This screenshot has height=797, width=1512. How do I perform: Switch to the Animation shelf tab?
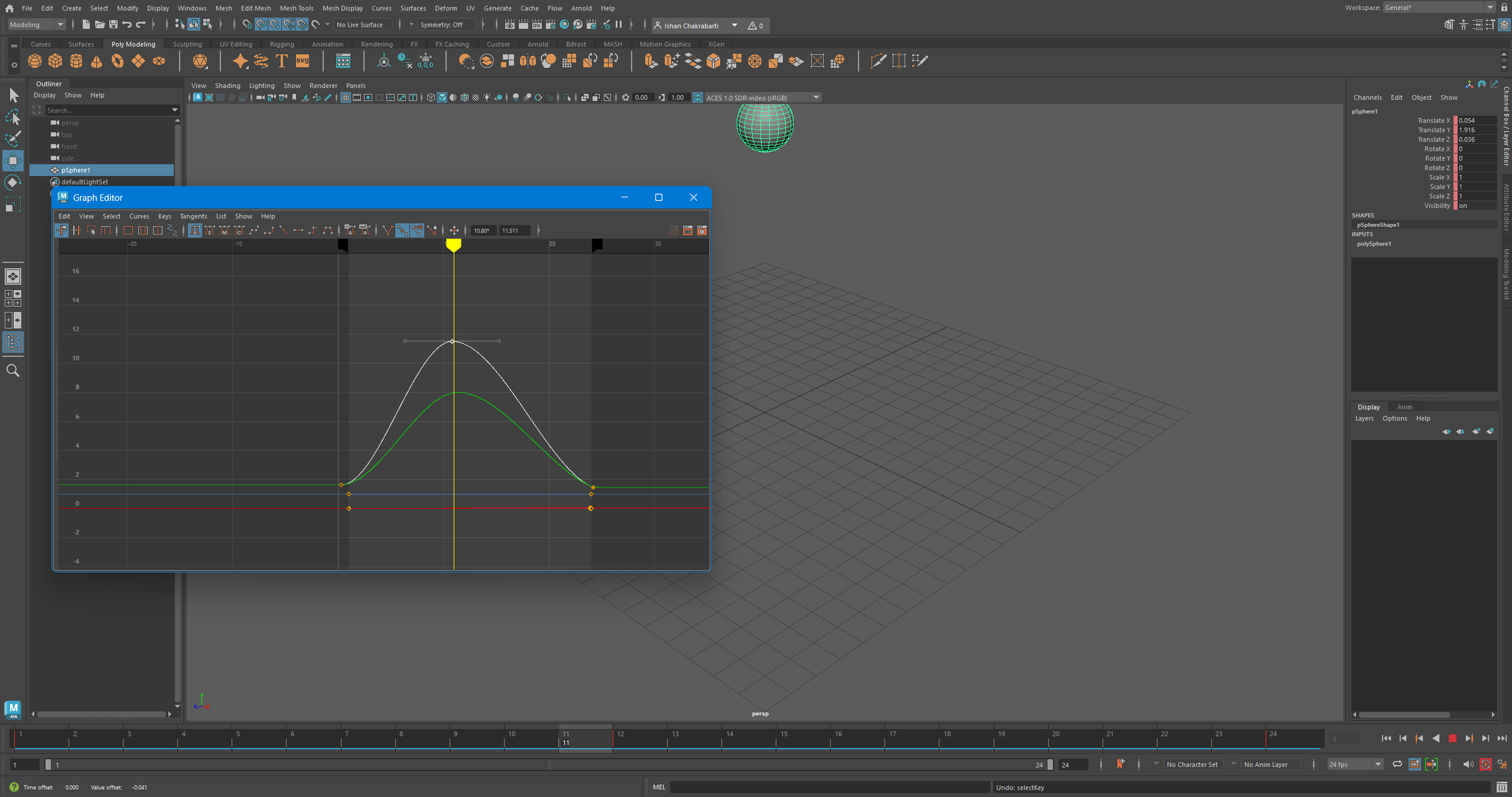click(x=328, y=44)
